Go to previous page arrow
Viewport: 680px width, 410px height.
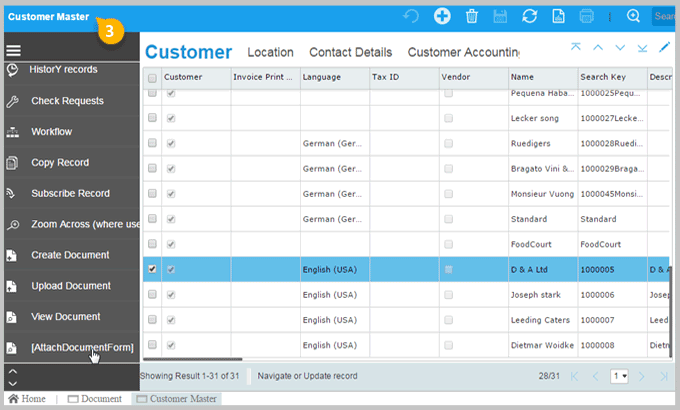[595, 376]
